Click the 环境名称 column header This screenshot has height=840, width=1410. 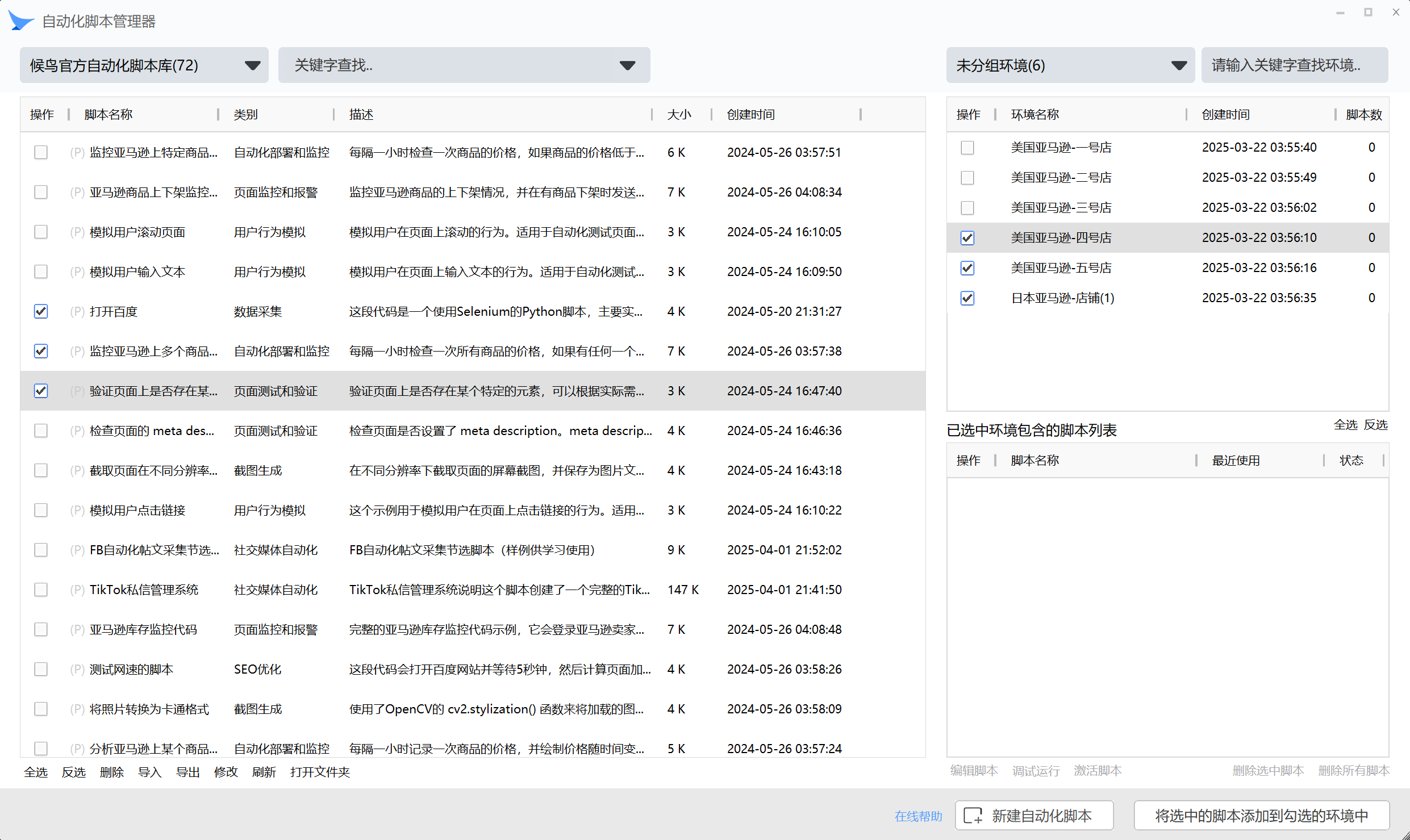pyautogui.click(x=1035, y=115)
